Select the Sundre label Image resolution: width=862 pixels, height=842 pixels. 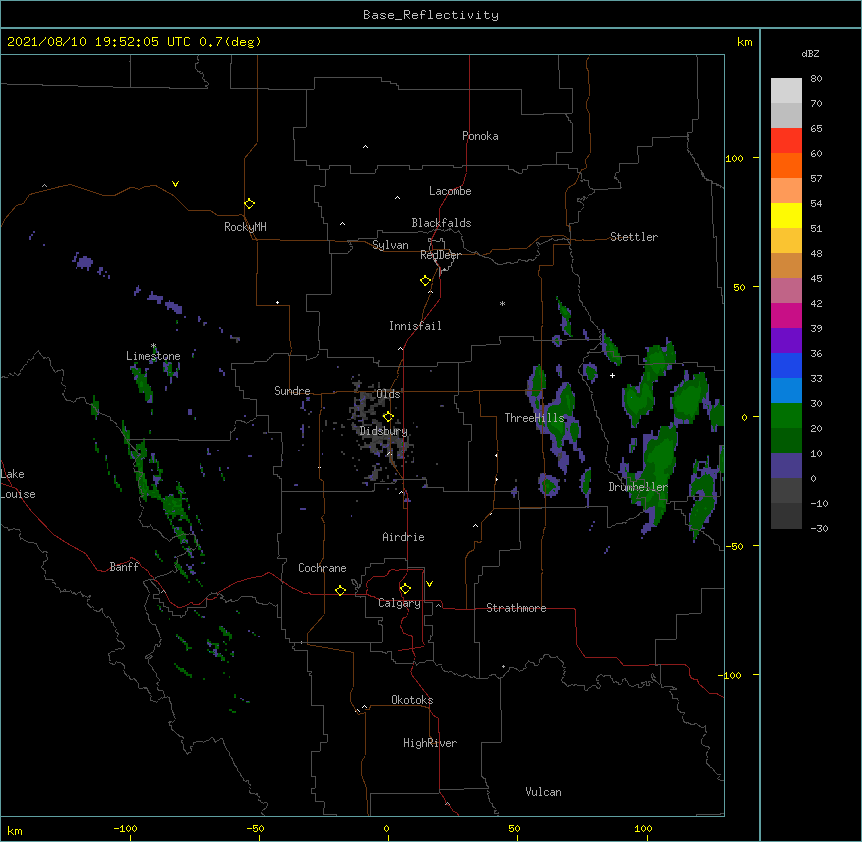[292, 391]
